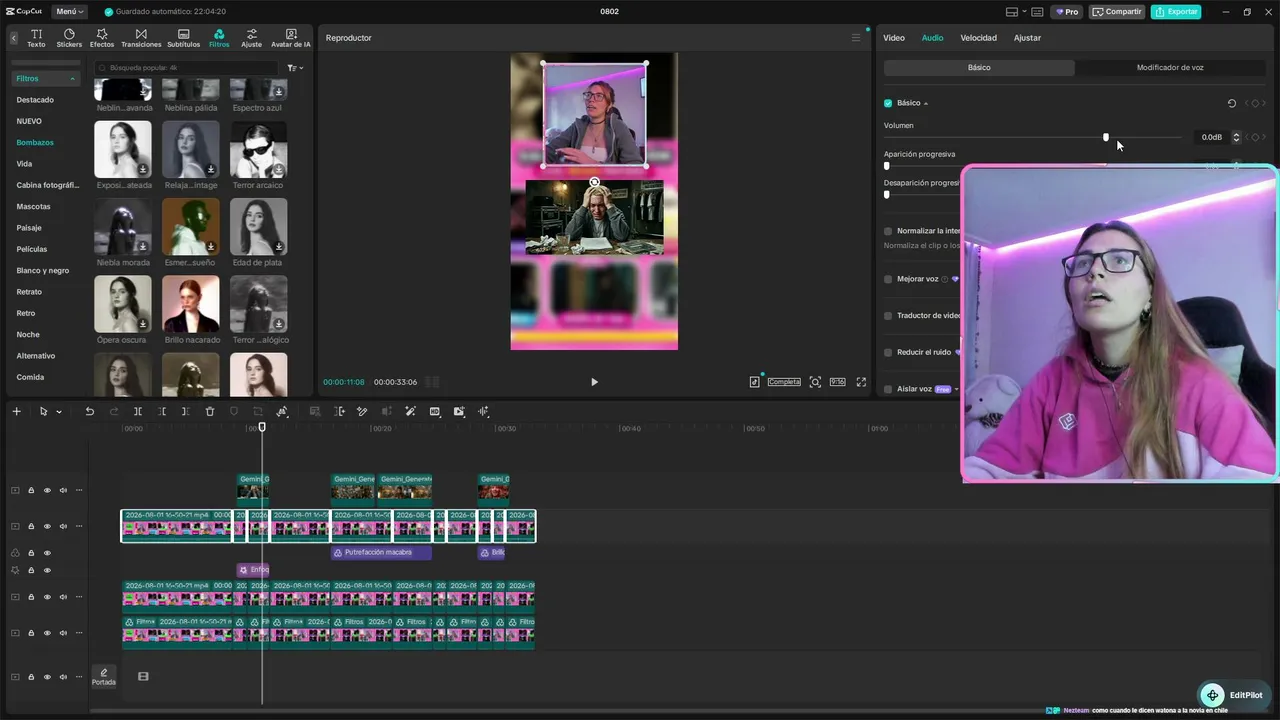Open the Stickers panel

pos(69,38)
